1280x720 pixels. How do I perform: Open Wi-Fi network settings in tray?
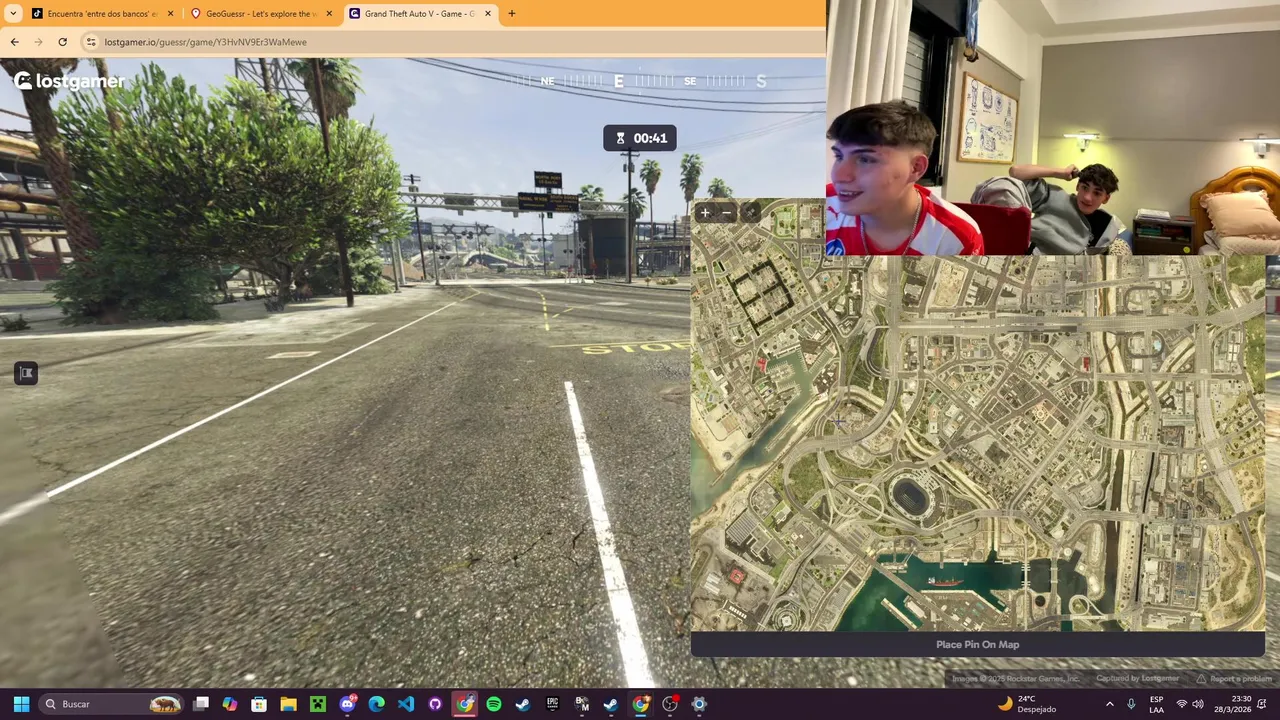coord(1181,704)
